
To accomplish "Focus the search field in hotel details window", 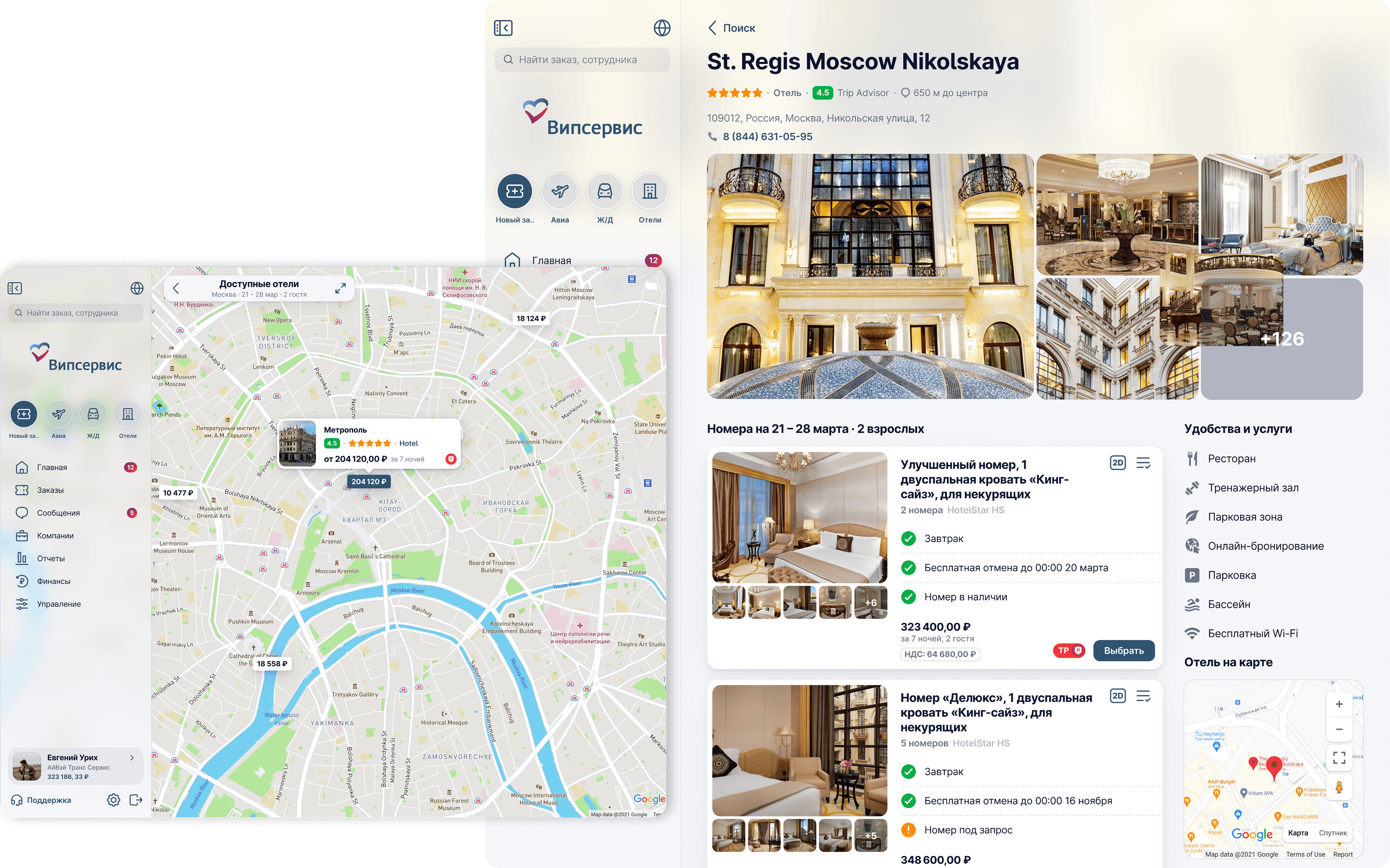I will (x=582, y=60).
